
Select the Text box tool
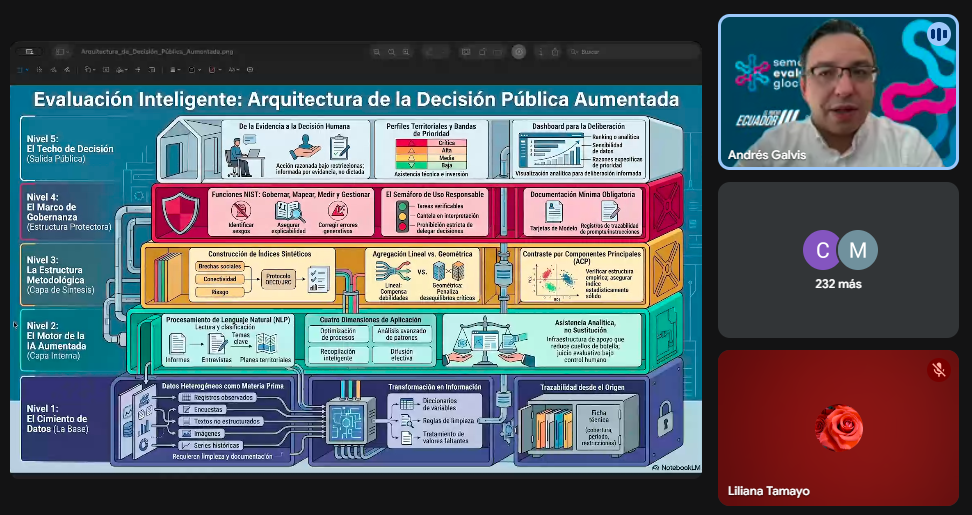(x=106, y=70)
